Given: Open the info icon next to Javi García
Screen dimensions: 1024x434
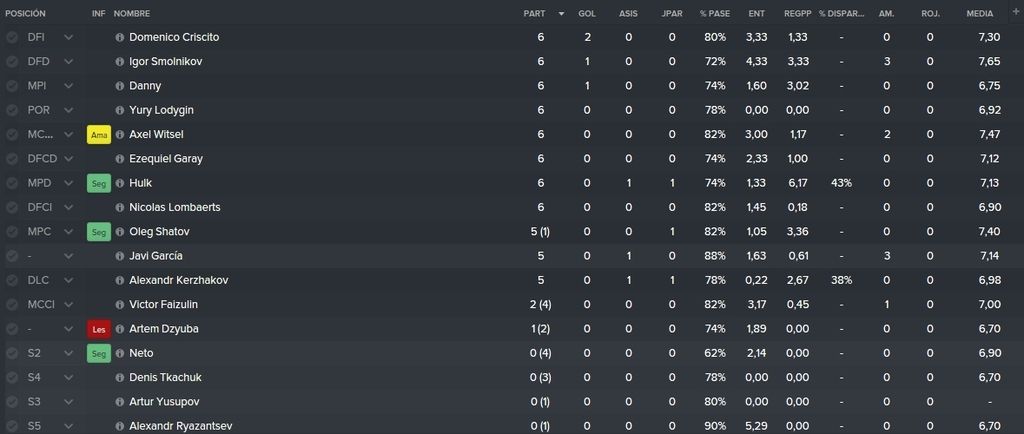Looking at the screenshot, I should [x=120, y=256].
